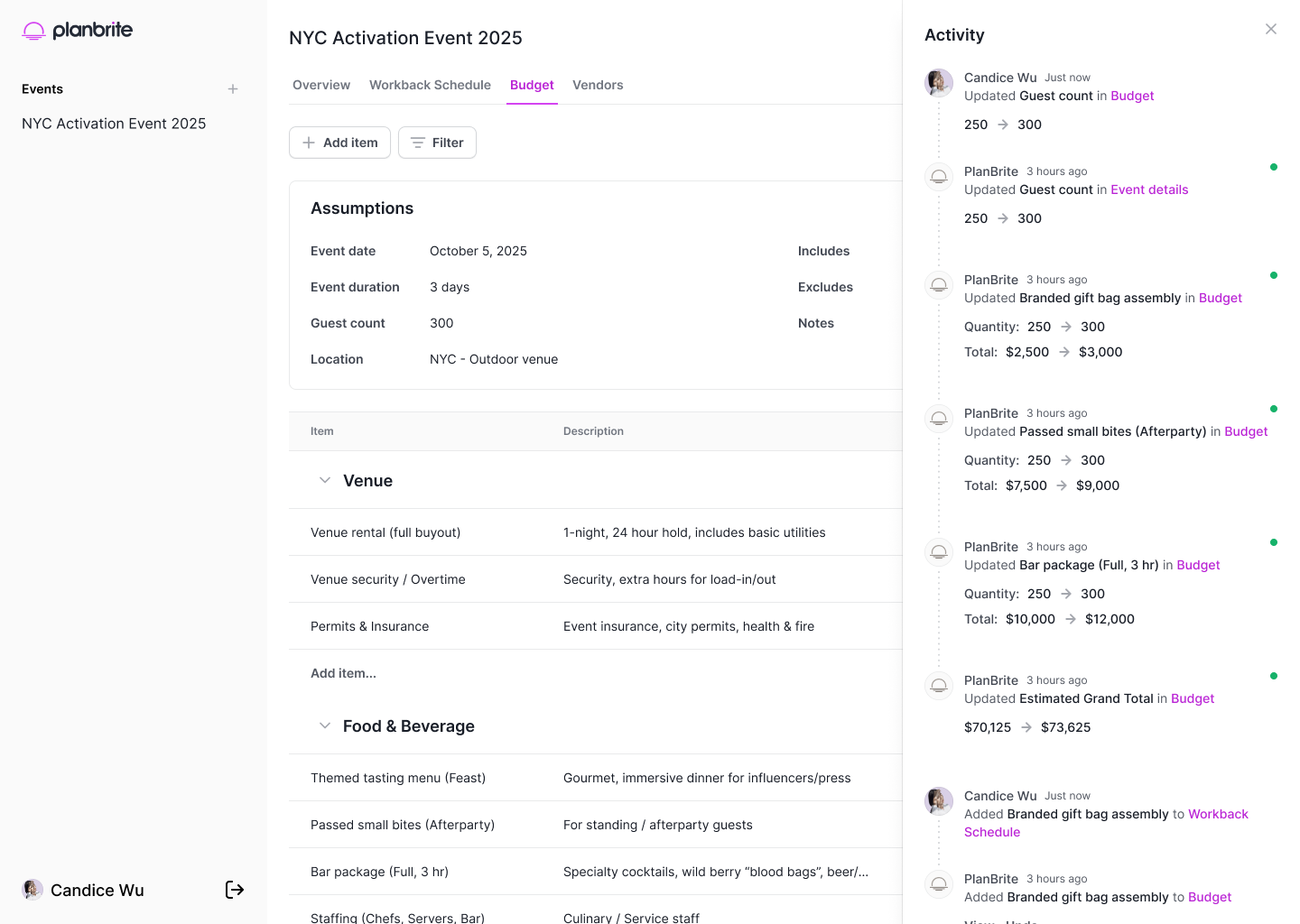Click the unread green dot on Grand Total update
The width and height of the screenshot is (1300, 924).
click(1273, 676)
